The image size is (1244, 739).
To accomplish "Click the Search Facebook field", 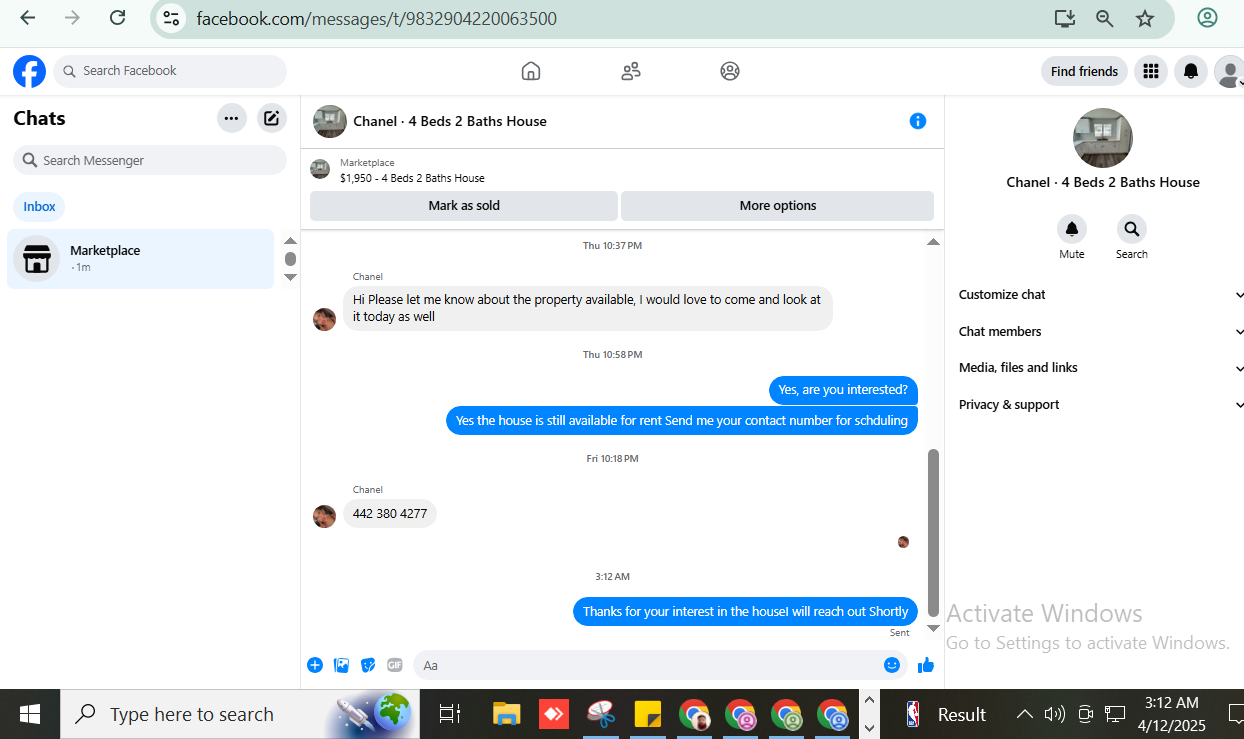I will click(x=170, y=71).
